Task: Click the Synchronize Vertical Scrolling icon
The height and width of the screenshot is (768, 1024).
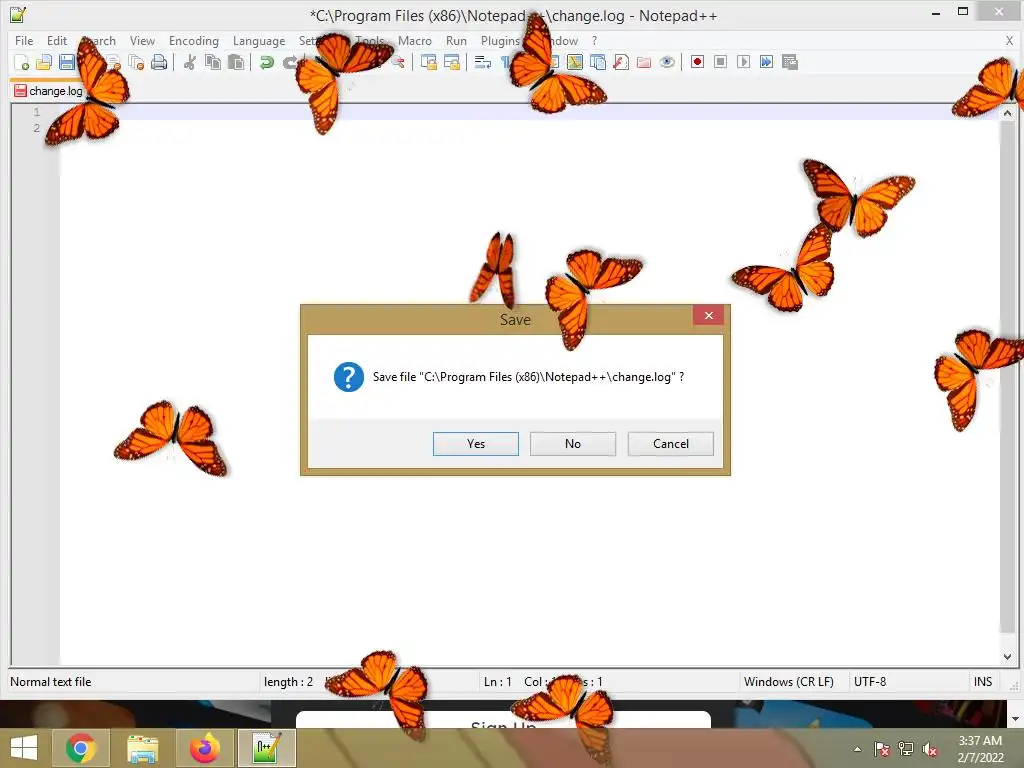Action: (428, 62)
